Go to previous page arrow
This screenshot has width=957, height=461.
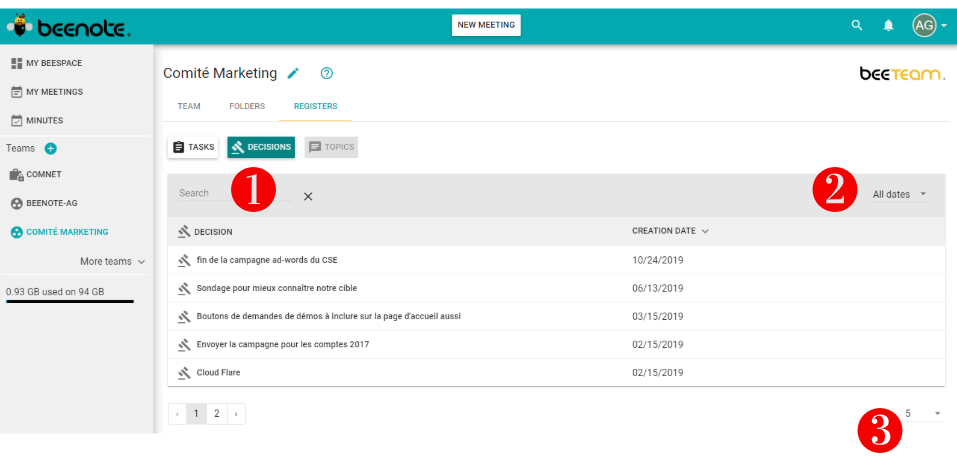[177, 414]
